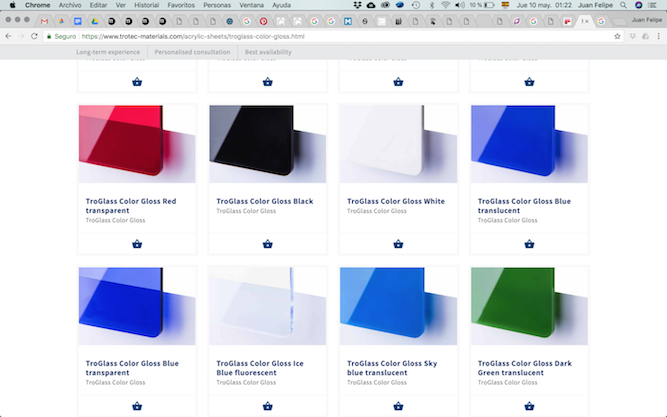
Task: Select the Personalised consultation tab
Action: pyautogui.click(x=192, y=52)
